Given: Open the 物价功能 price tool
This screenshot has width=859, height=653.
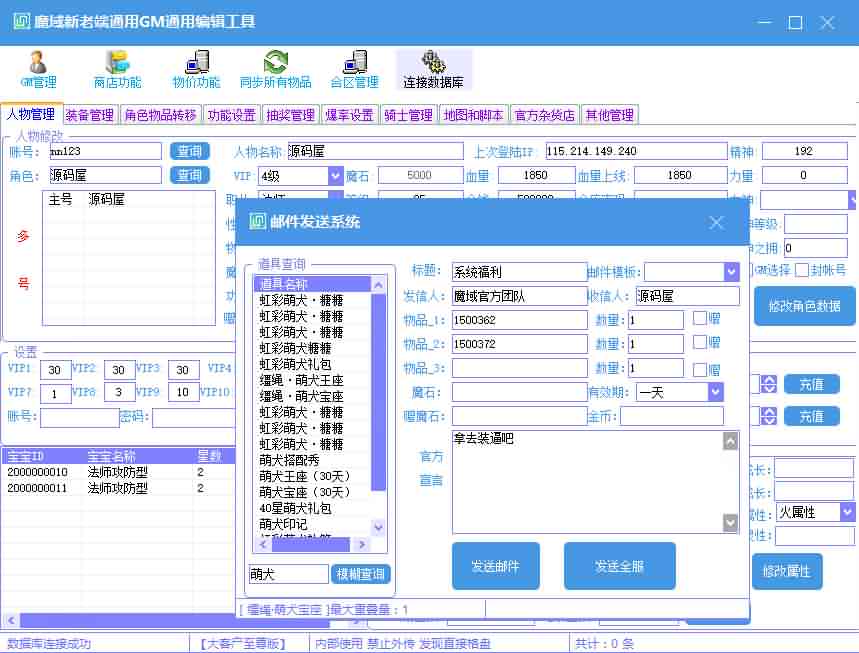Looking at the screenshot, I should [x=196, y=68].
